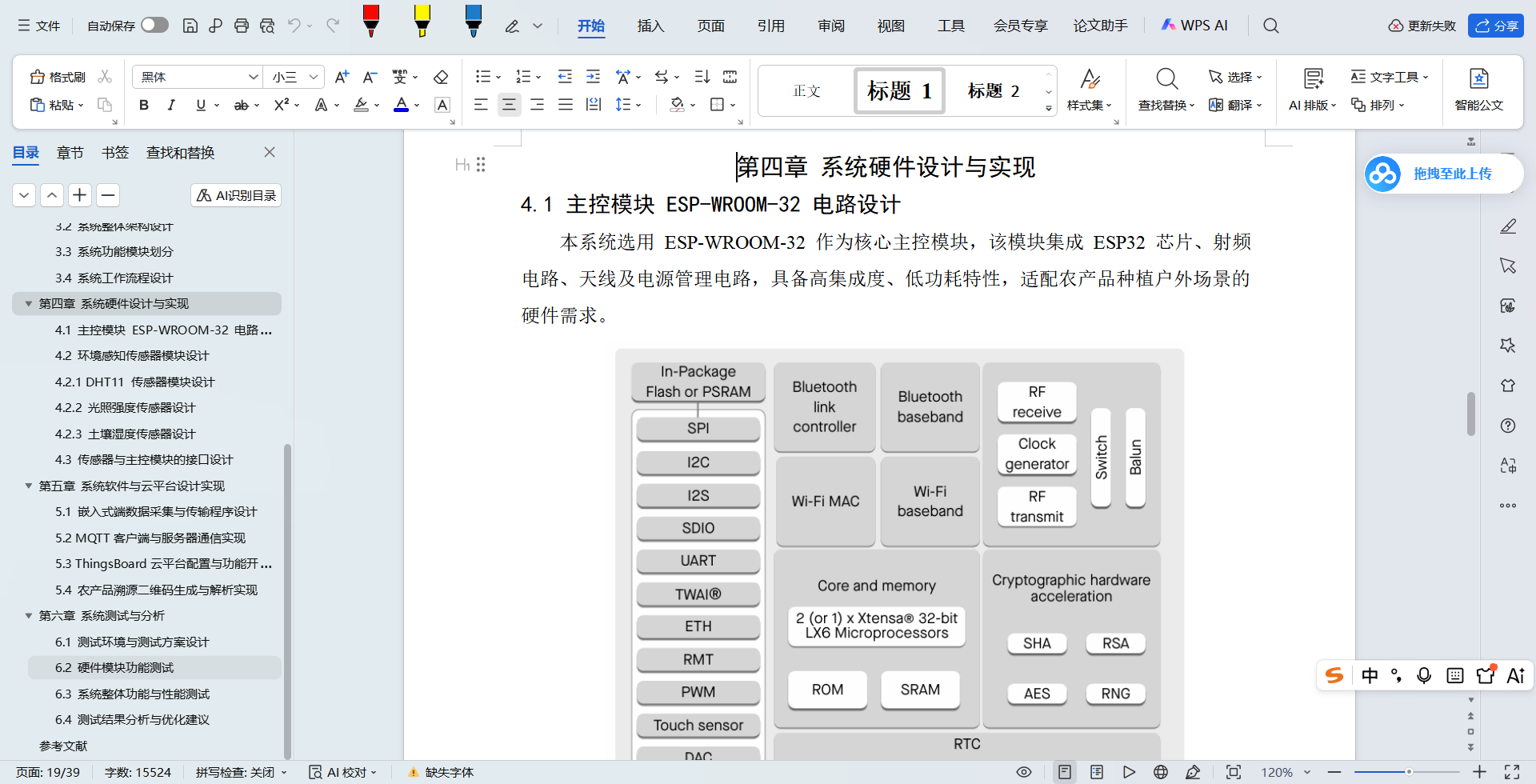Click the Redo arrow icon
This screenshot has width=1536, height=784.
coord(333,26)
